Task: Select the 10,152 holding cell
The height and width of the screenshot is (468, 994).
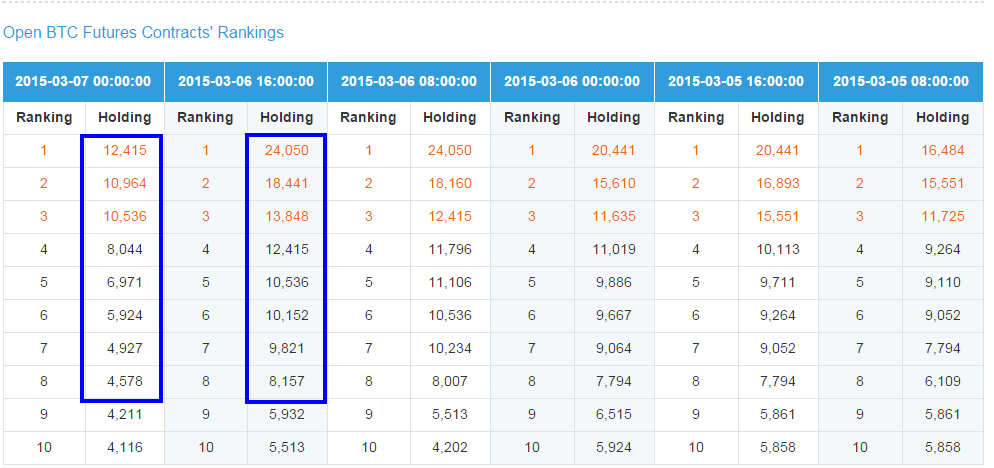Action: (287, 315)
